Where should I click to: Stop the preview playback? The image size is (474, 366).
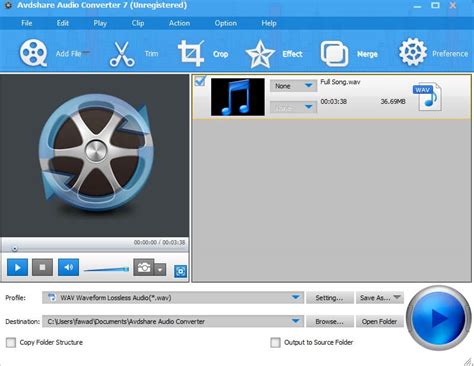(42, 267)
